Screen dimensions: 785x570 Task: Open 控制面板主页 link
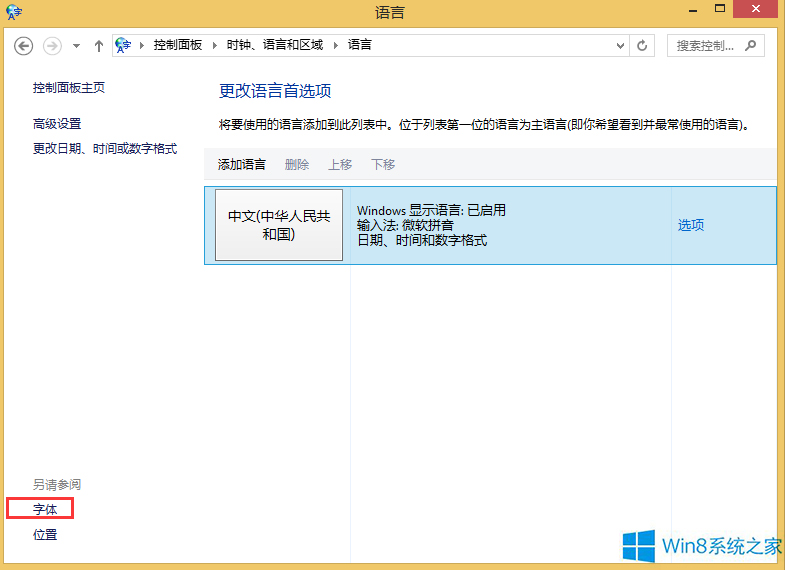(x=69, y=88)
